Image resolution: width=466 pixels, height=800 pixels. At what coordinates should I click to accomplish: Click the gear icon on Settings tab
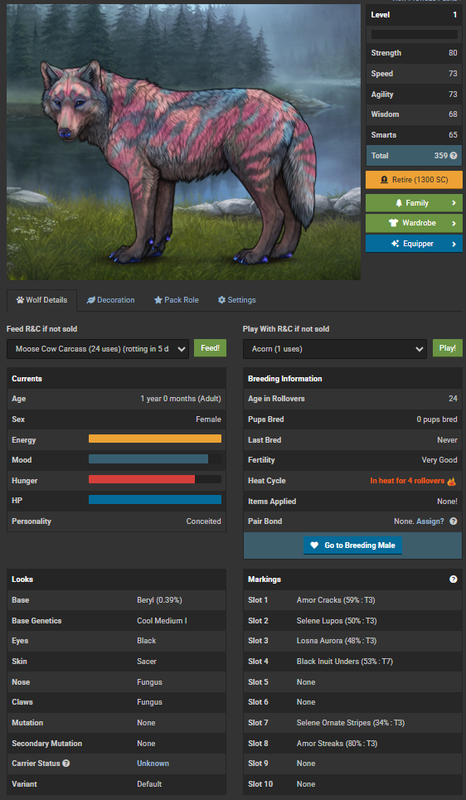(x=222, y=300)
